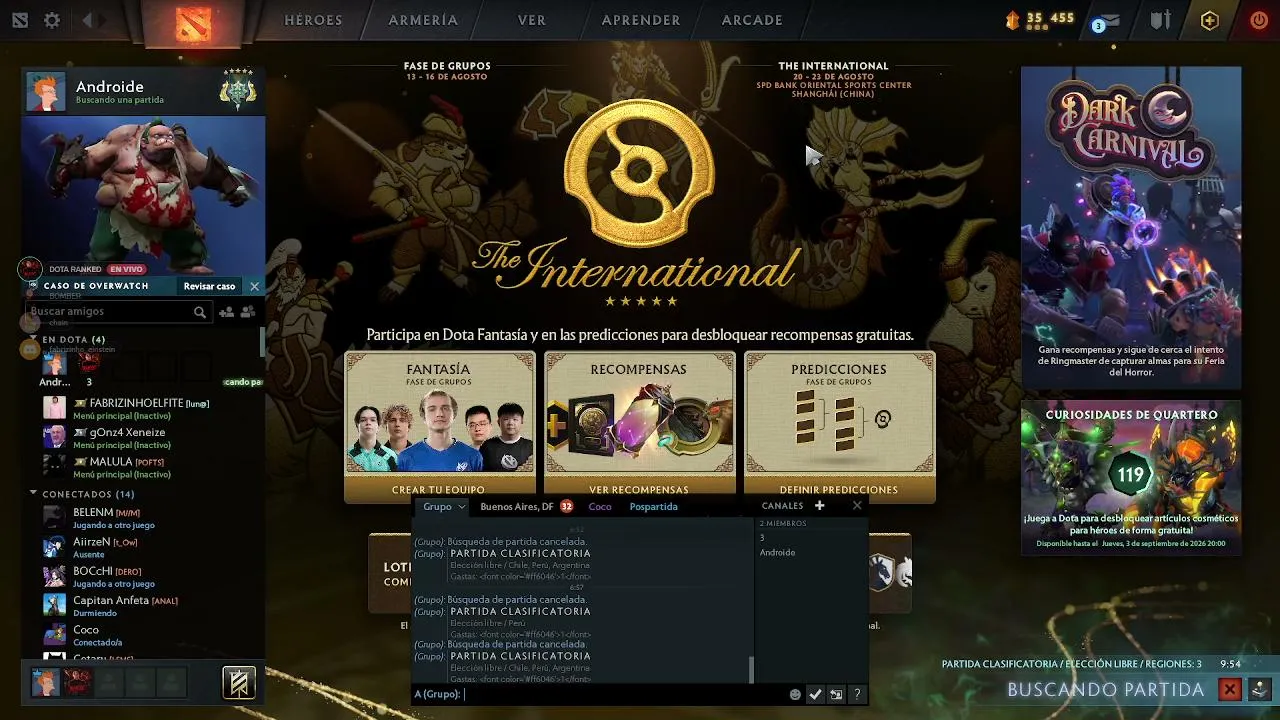Click the add friend icon
This screenshot has height=720, width=1280.
(226, 312)
